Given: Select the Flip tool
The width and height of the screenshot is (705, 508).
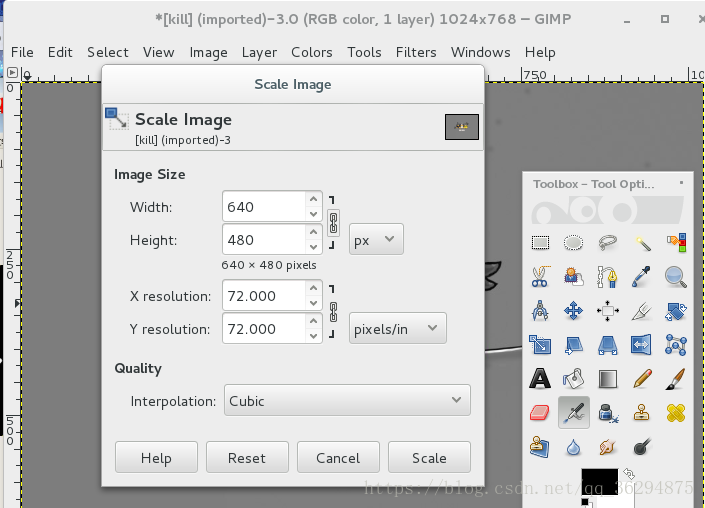Looking at the screenshot, I should (x=642, y=345).
